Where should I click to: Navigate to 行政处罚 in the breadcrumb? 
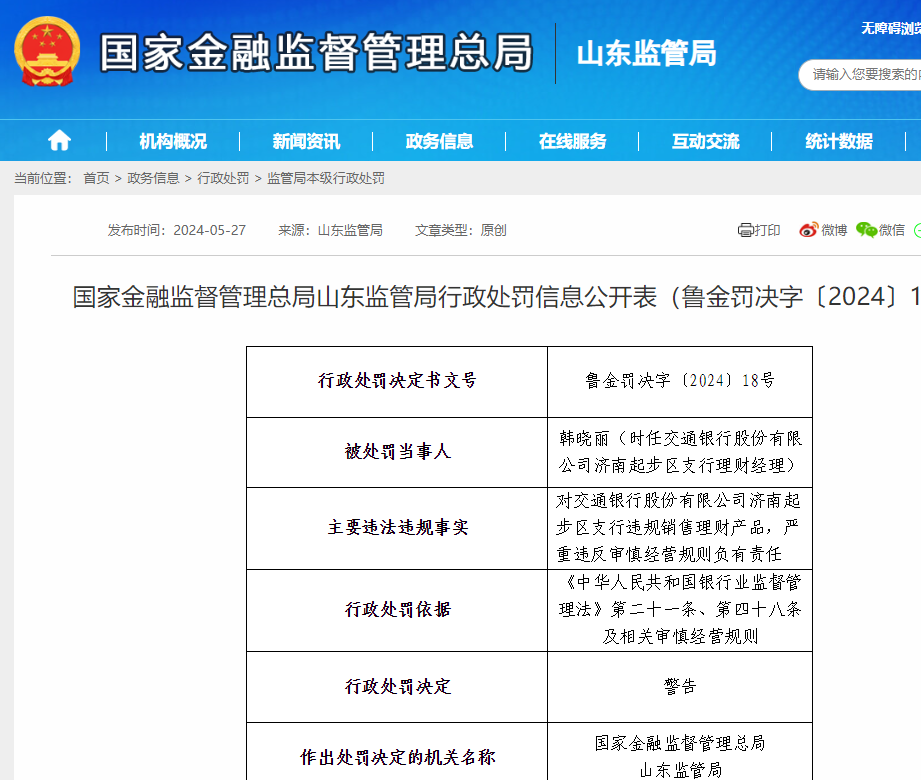point(223,178)
